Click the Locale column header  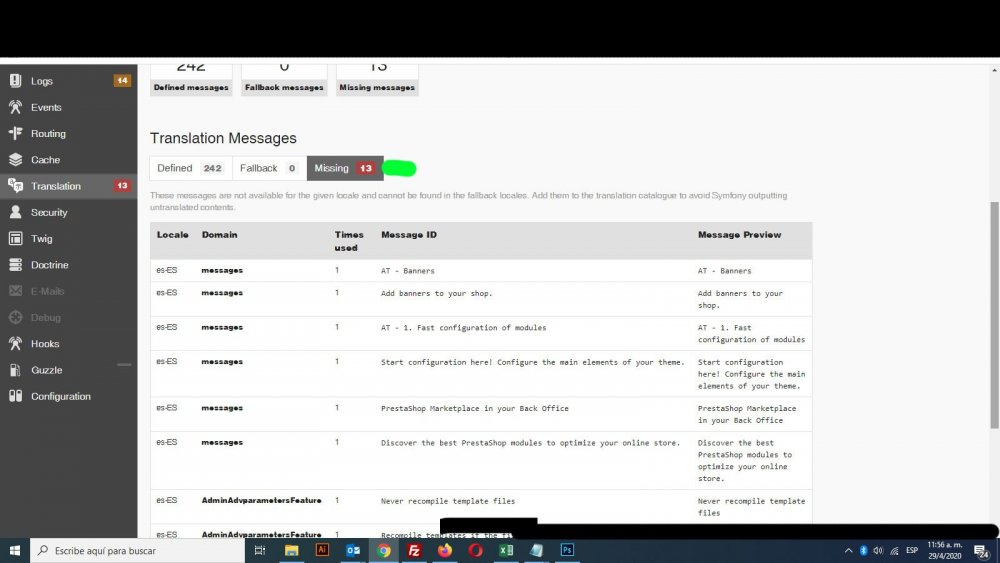click(173, 235)
